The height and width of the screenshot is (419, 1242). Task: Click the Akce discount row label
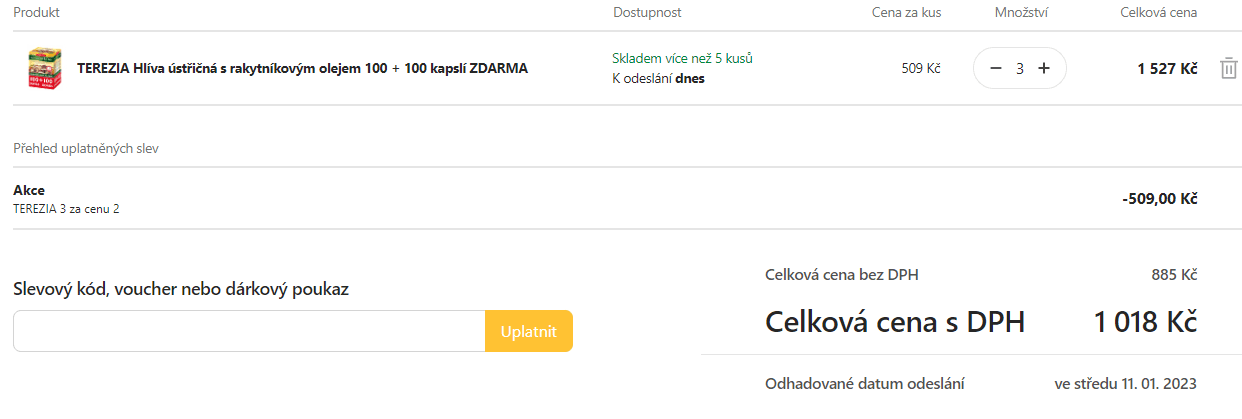coord(29,190)
